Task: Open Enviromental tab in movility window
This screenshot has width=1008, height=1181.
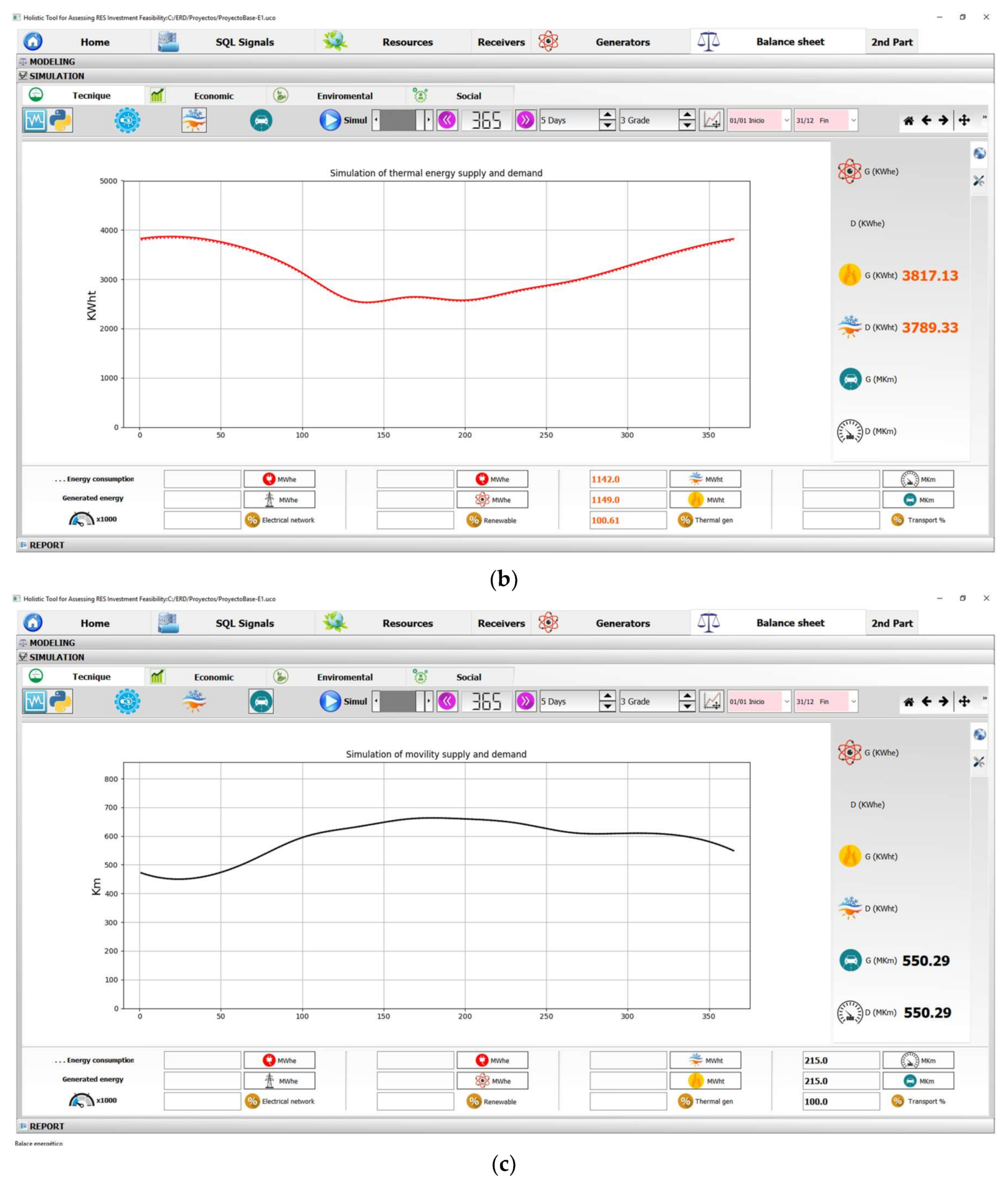Action: pyautogui.click(x=344, y=677)
